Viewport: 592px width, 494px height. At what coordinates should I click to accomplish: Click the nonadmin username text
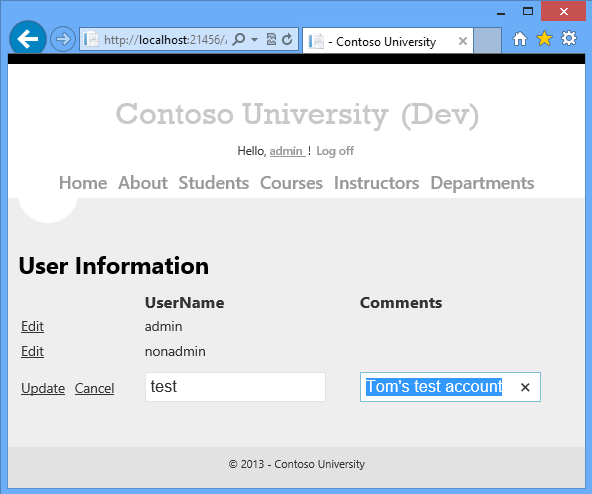coord(175,352)
